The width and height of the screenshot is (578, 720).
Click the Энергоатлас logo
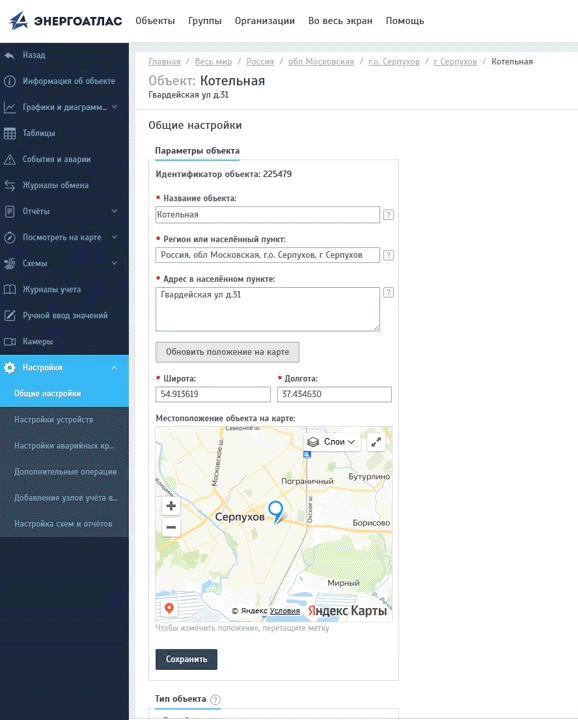(x=66, y=21)
